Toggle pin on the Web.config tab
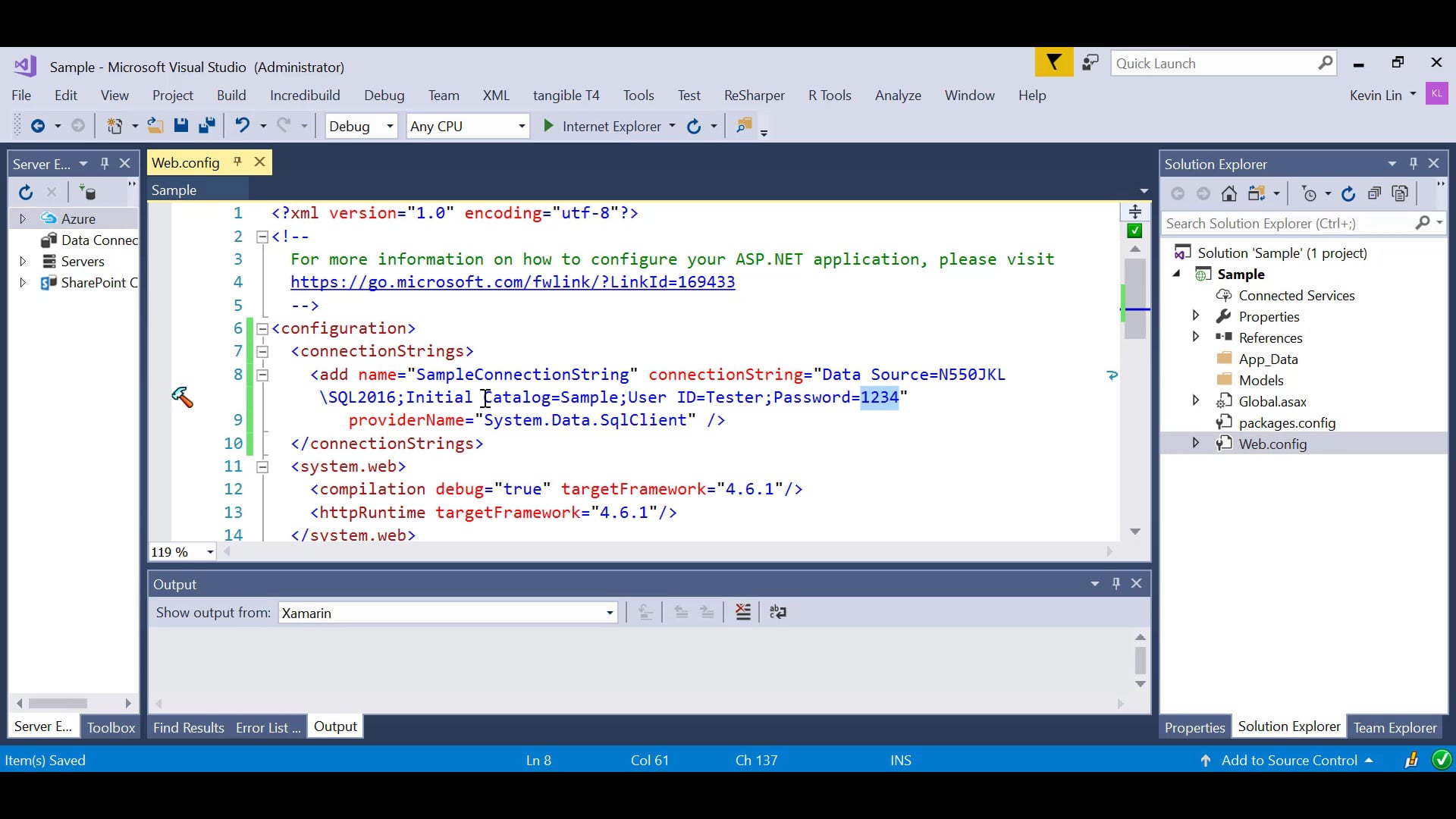Image resolution: width=1456 pixels, height=819 pixels. 237,162
